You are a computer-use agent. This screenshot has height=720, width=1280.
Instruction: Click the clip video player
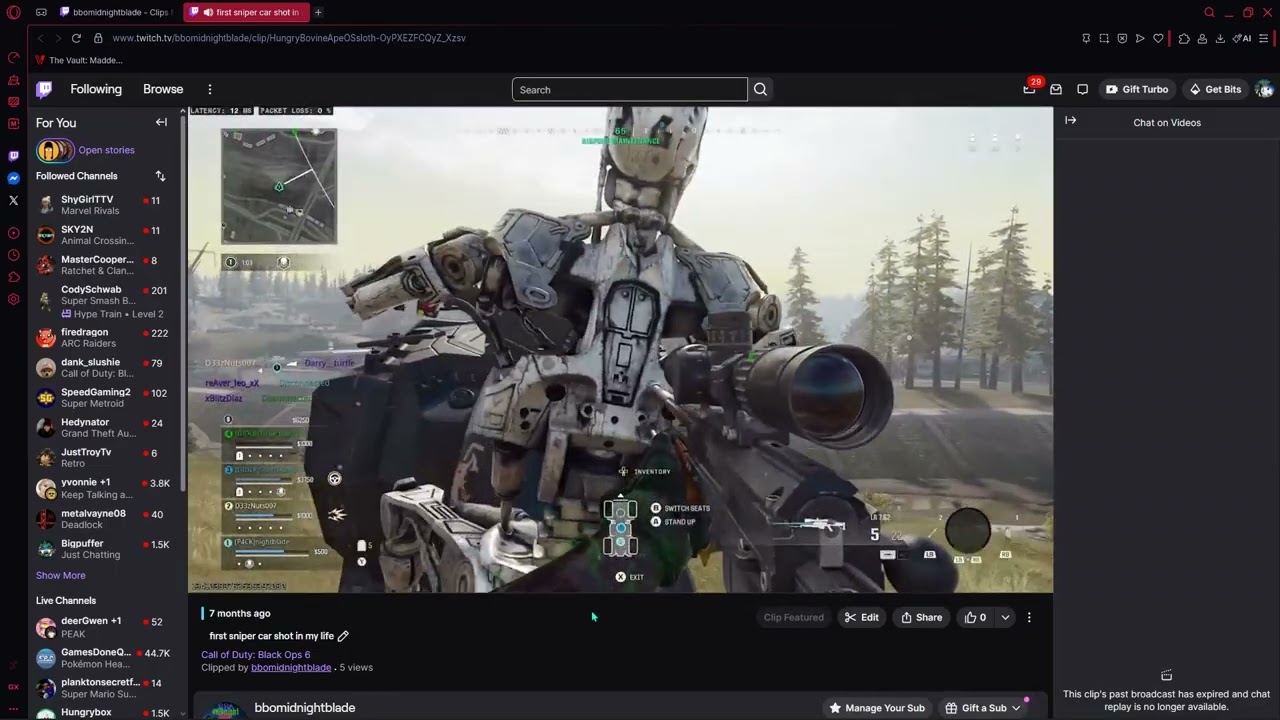(620, 349)
